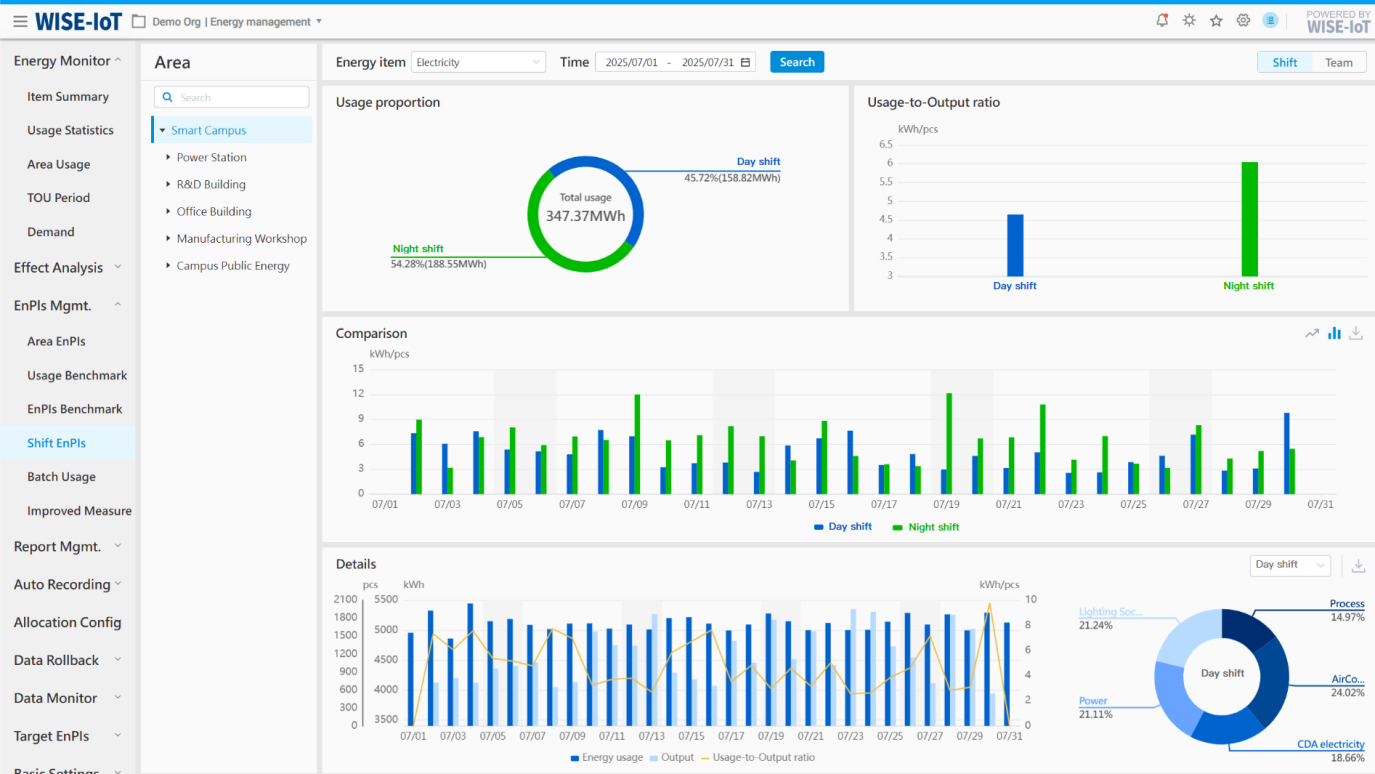The height and width of the screenshot is (774, 1375).
Task: Select the Shift toggle option
Action: (x=1284, y=62)
